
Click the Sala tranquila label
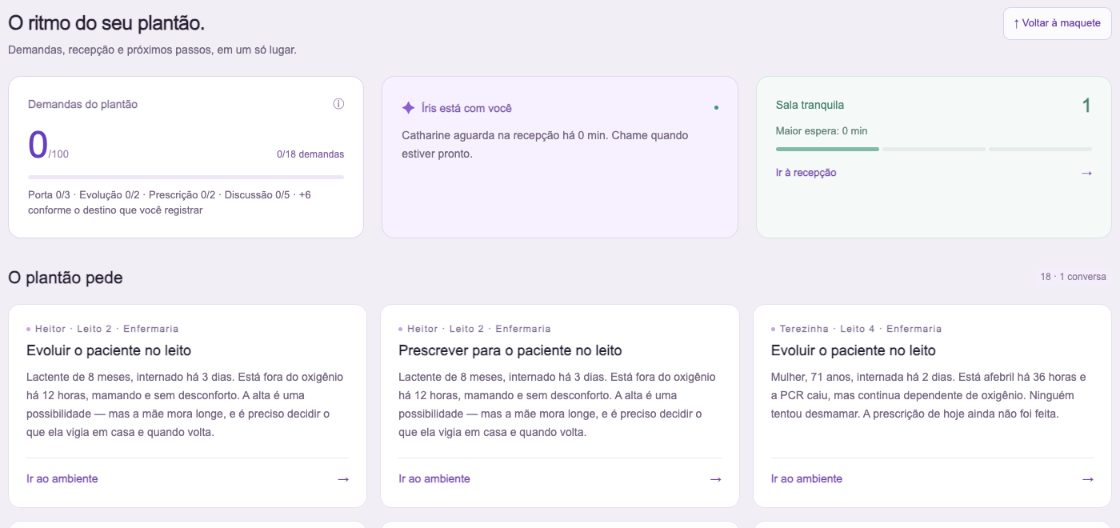(810, 105)
